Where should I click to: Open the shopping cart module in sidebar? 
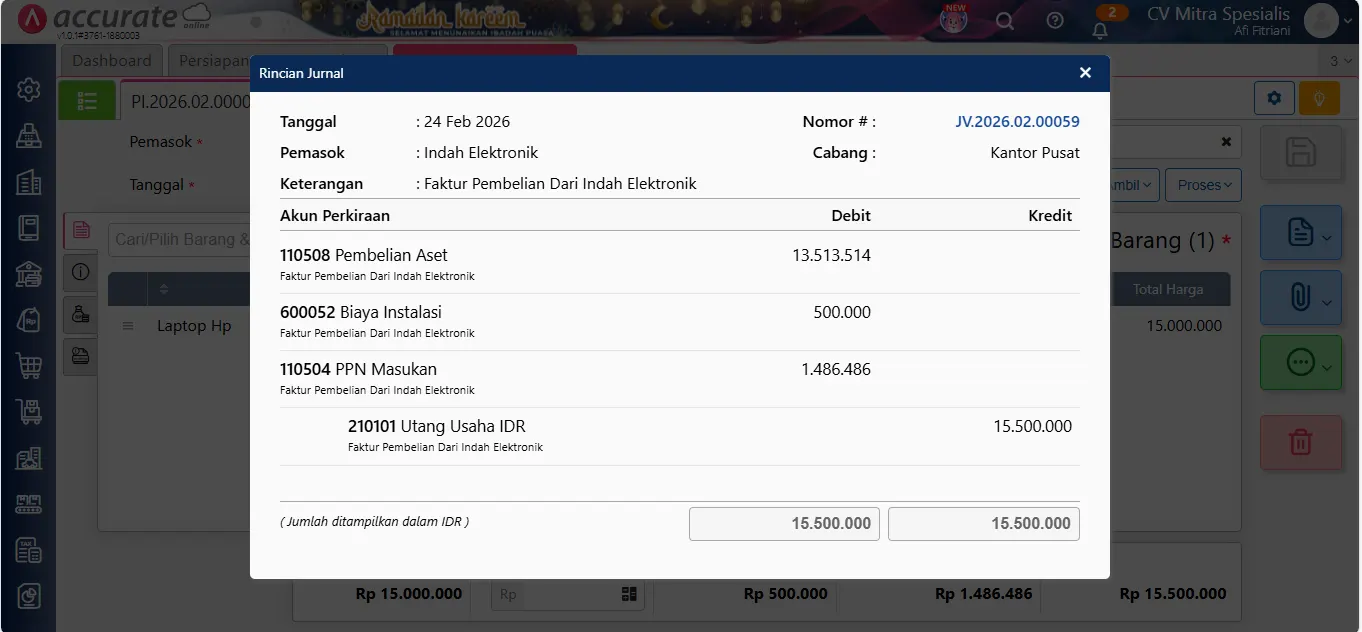28,366
